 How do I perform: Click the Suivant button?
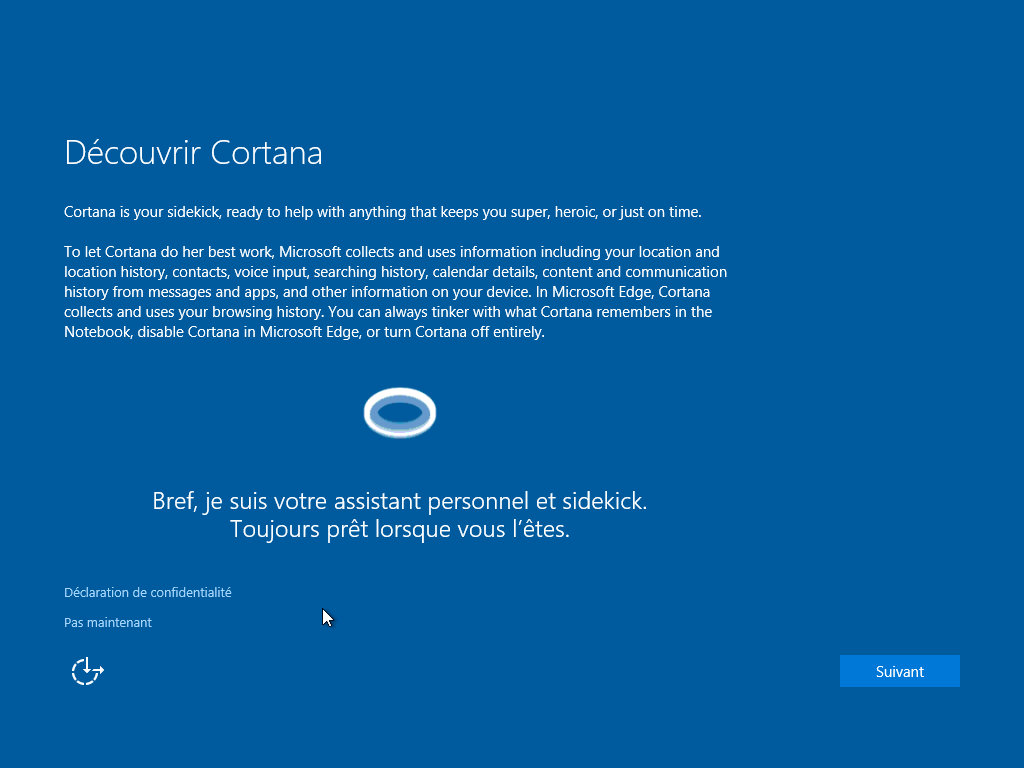point(899,671)
